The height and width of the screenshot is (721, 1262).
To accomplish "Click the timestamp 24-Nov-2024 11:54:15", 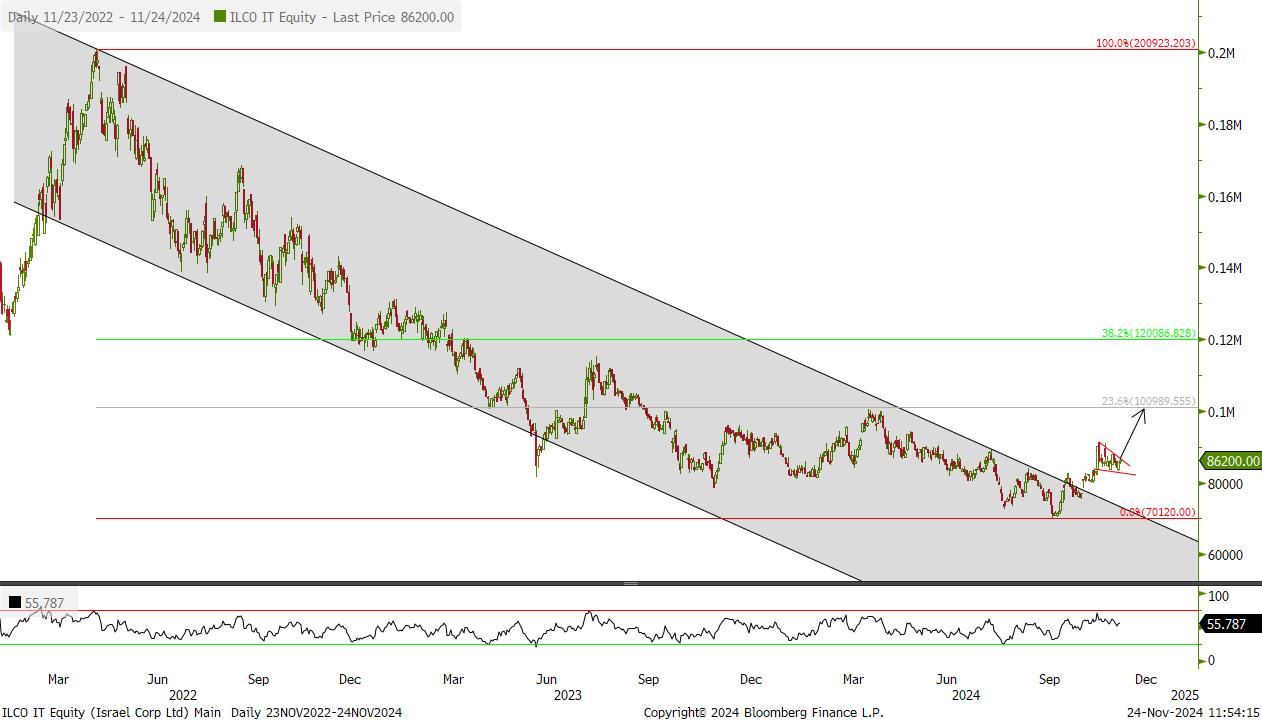I will [1191, 712].
